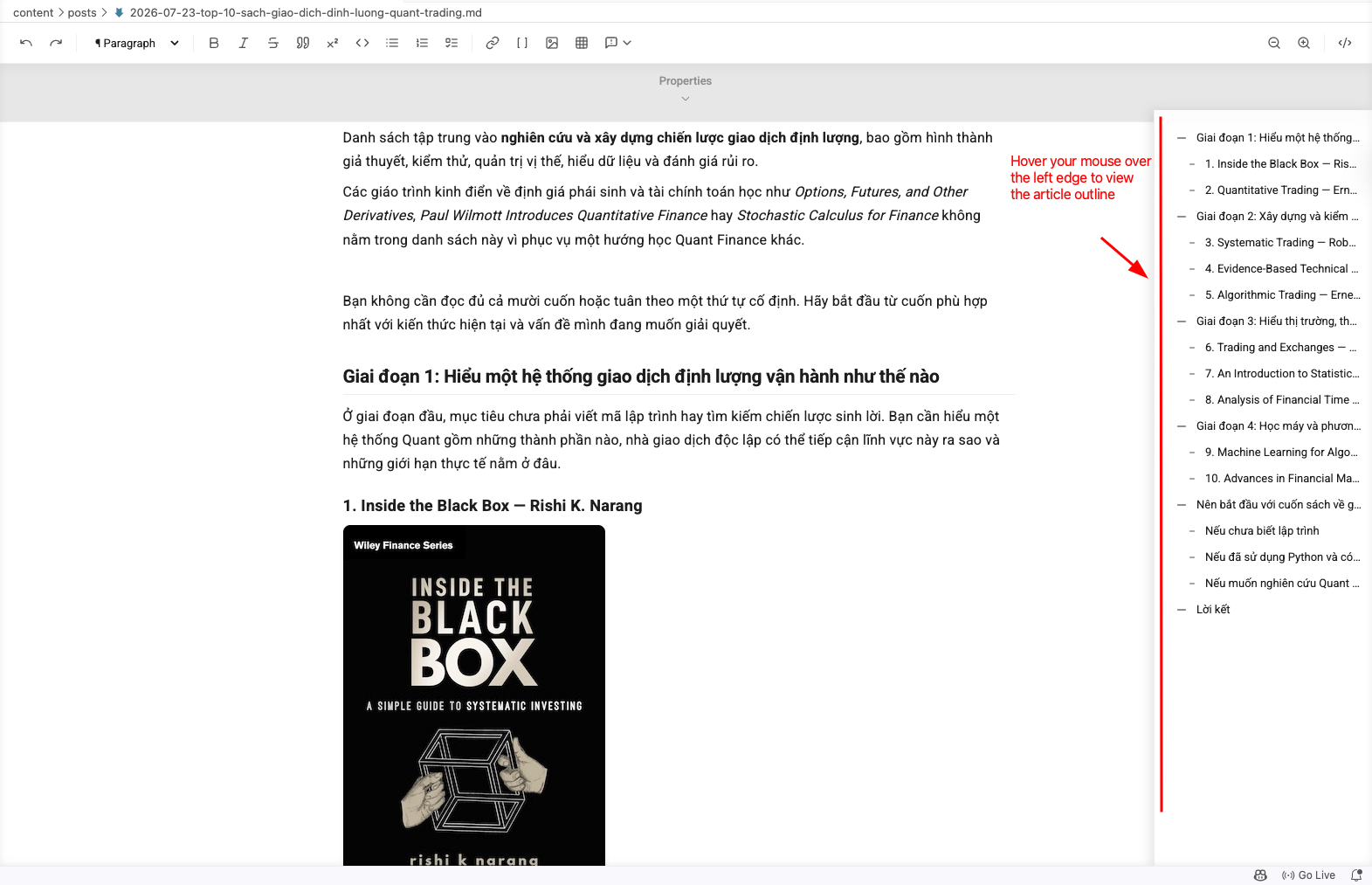Select the Inside the Black Box cover image
Image resolution: width=1372 pixels, height=885 pixels.
(x=474, y=695)
